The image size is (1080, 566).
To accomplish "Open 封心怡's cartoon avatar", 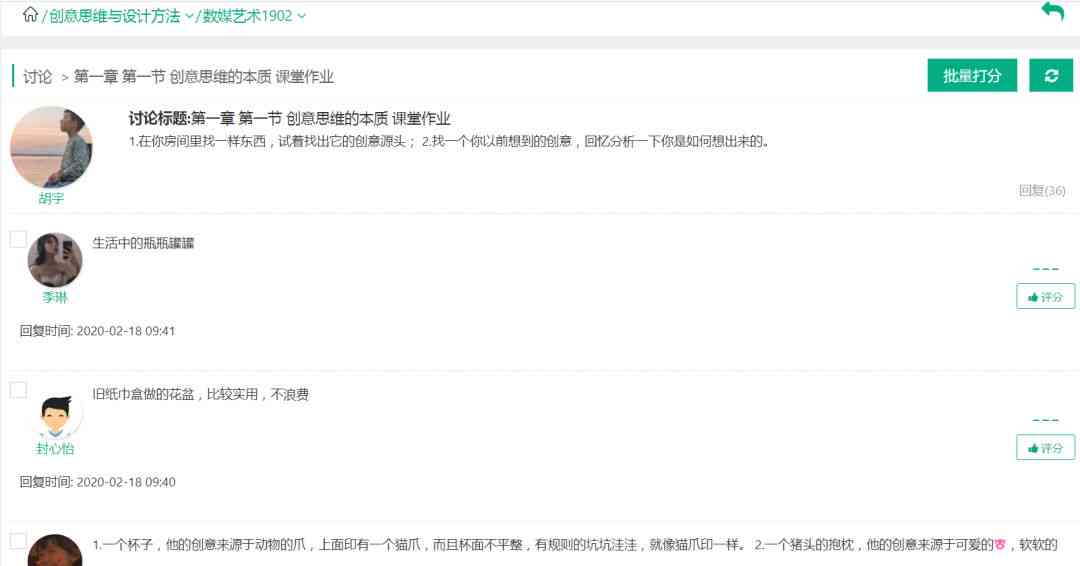I will coord(55,412).
